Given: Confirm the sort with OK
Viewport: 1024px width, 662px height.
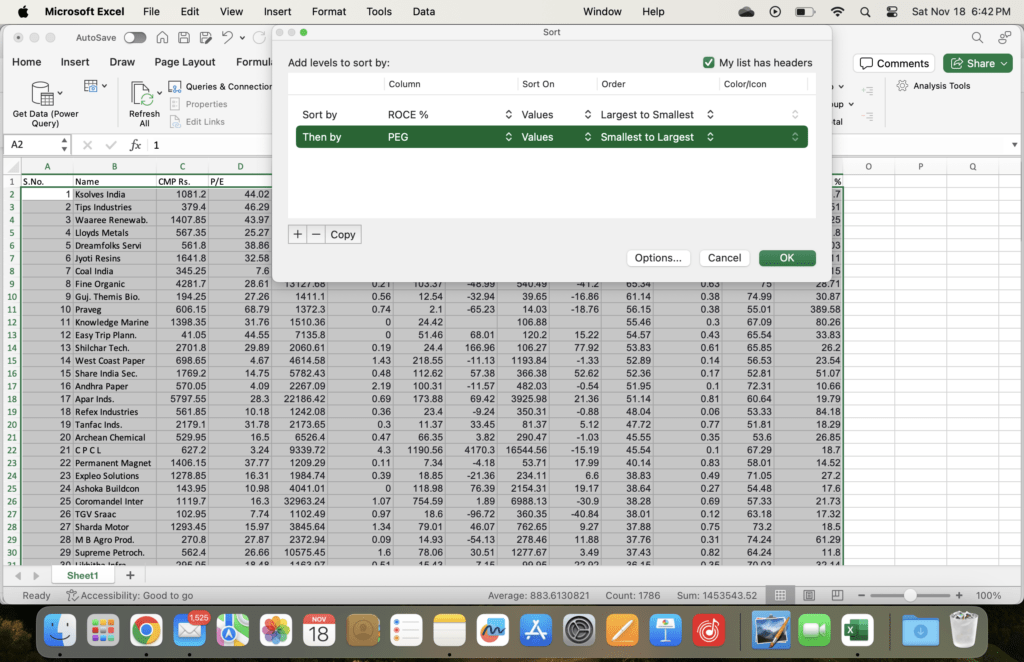Looking at the screenshot, I should pyautogui.click(x=787, y=258).
